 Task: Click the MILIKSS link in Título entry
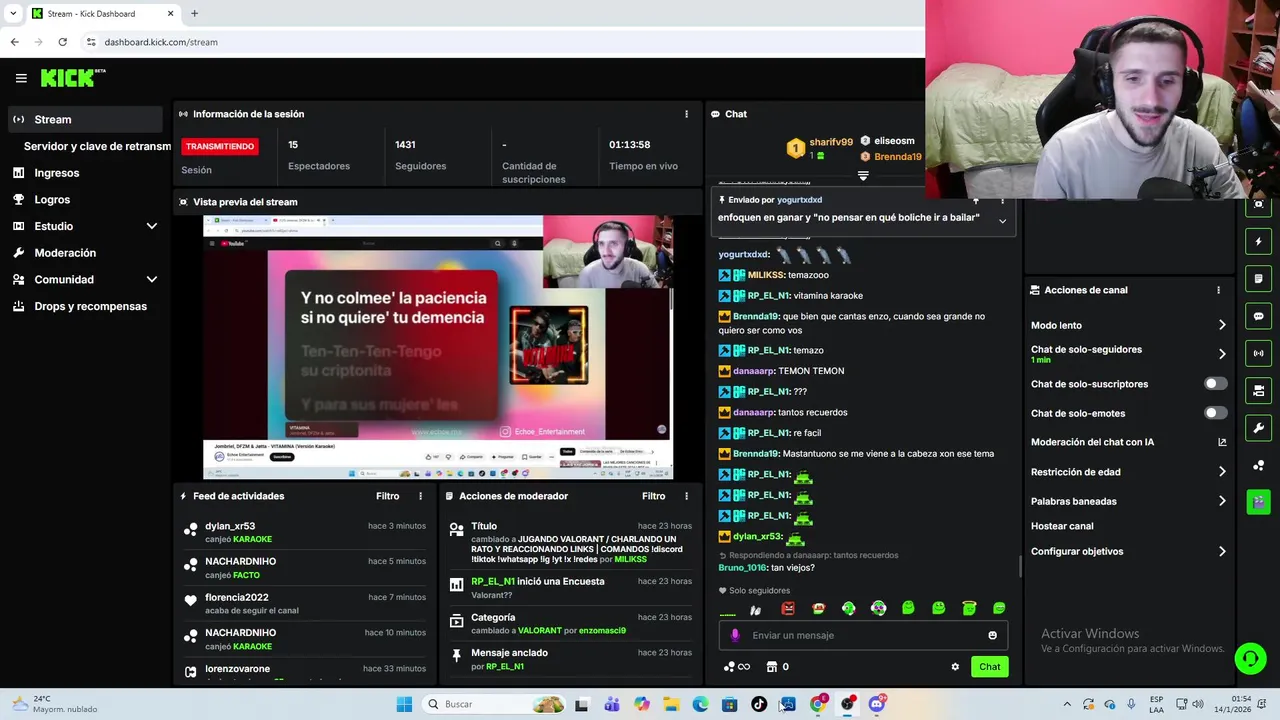point(630,560)
